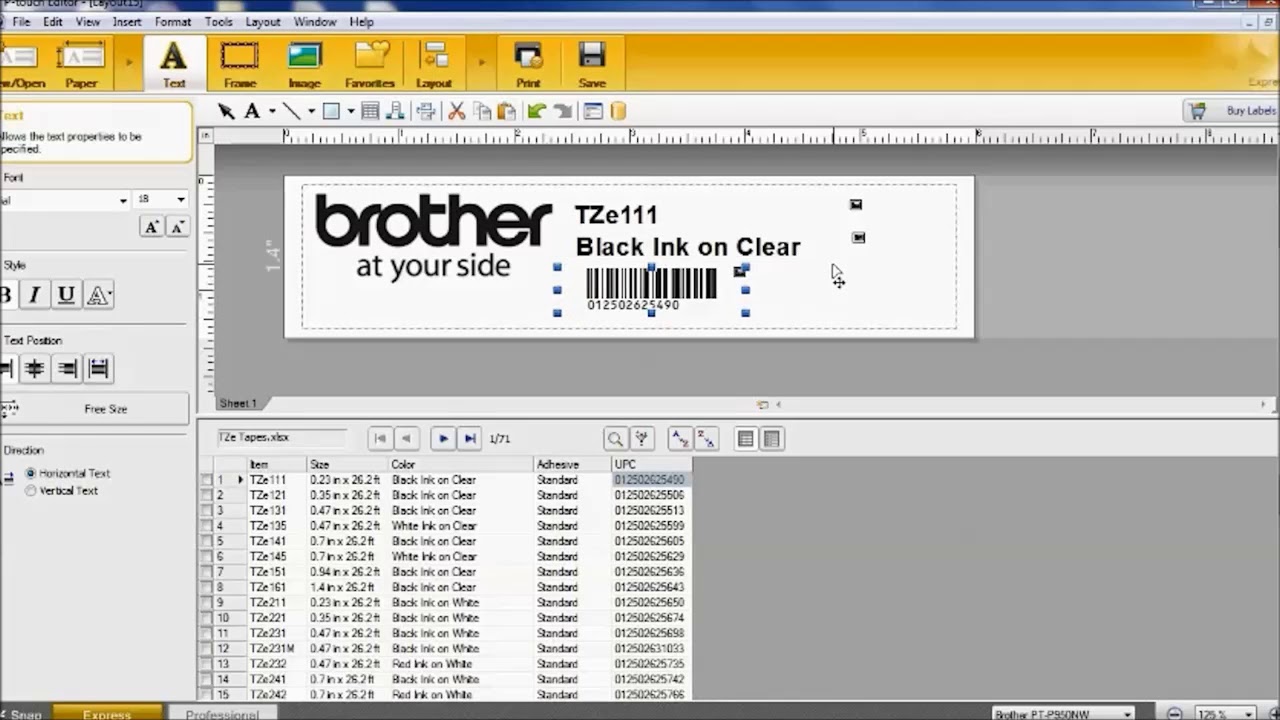Go to next database record

[x=443, y=439]
